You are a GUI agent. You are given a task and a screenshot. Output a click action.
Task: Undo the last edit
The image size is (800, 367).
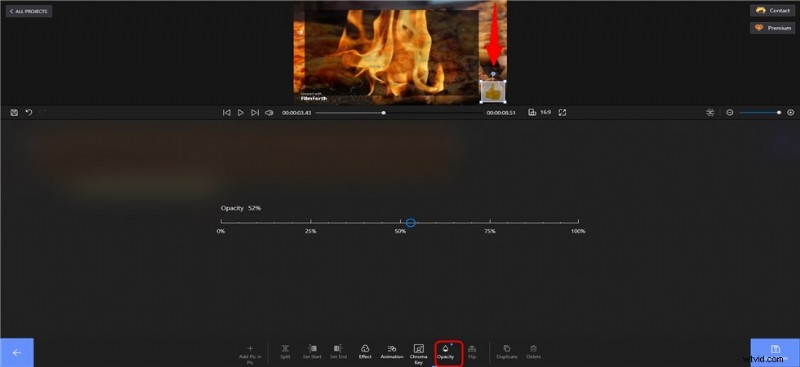pyautogui.click(x=29, y=112)
